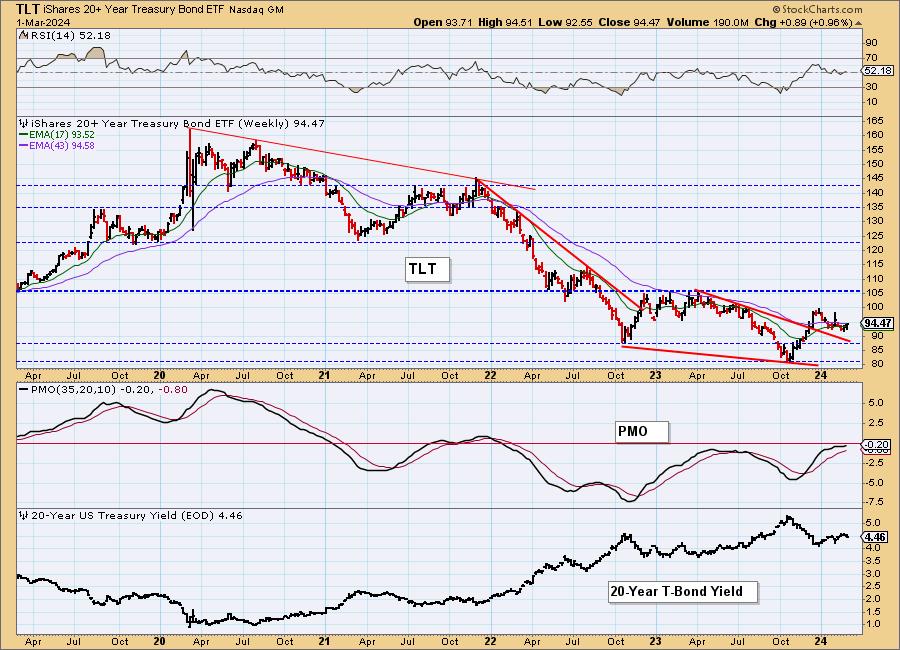The image size is (900, 650).
Task: Click the 145 price axis label
Action: (875, 178)
